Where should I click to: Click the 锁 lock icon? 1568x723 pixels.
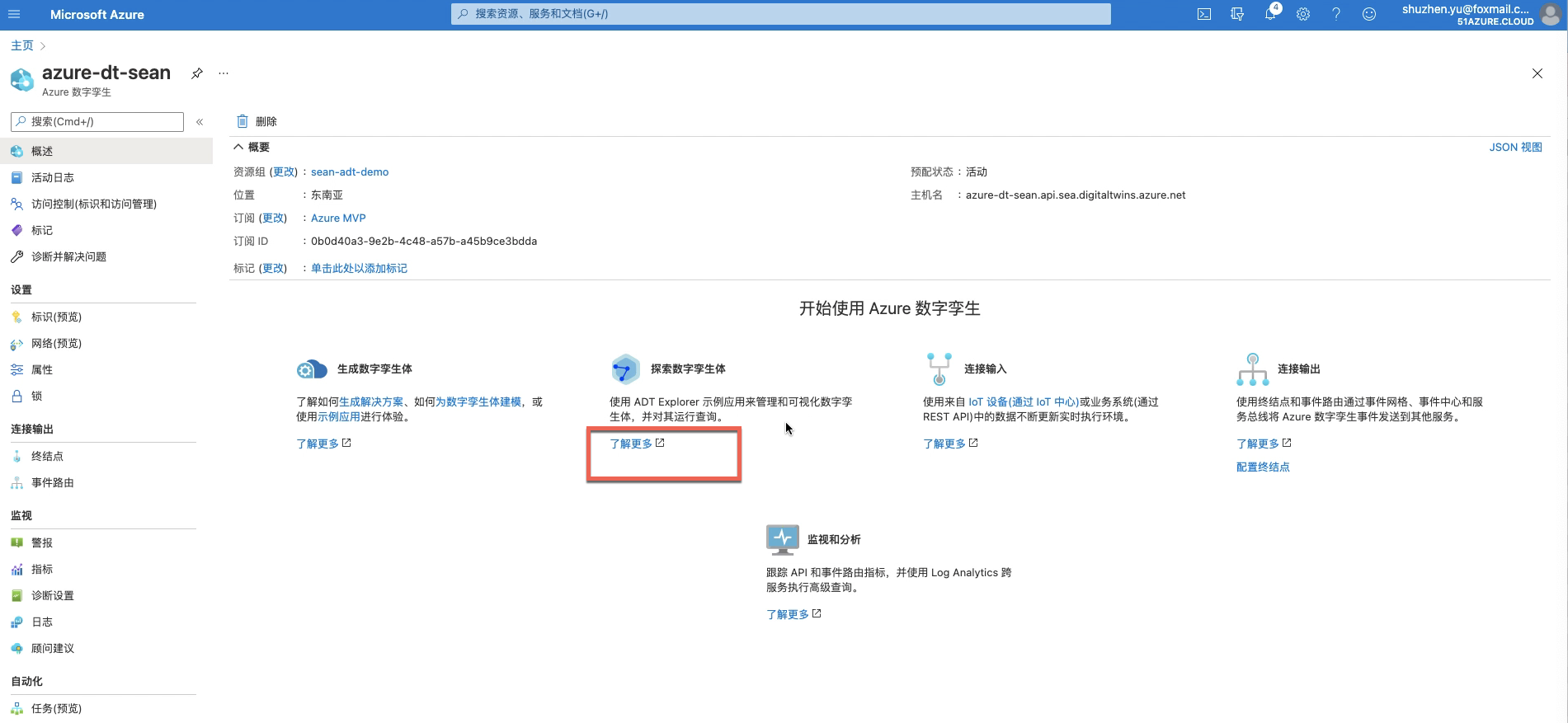(x=16, y=397)
